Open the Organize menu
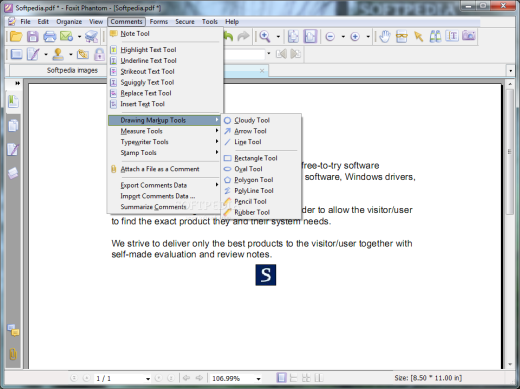Image resolution: width=520 pixels, height=389 pixels. (x=69, y=22)
